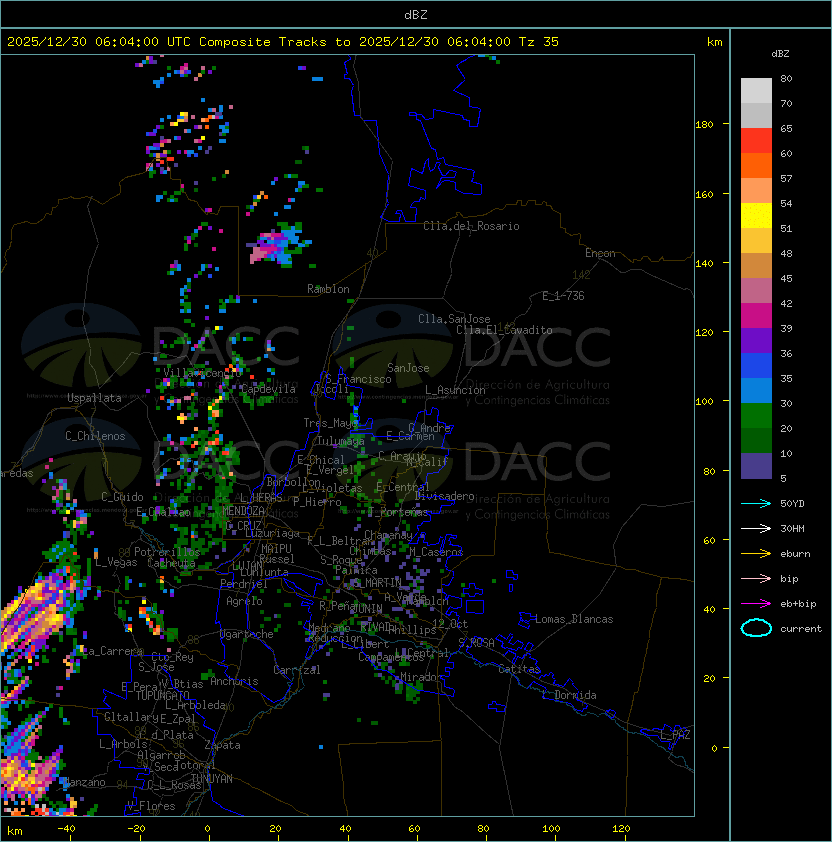This screenshot has width=832, height=842.
Task: Select the bright yellow 51–54 dBZ band
Action: [x=756, y=216]
